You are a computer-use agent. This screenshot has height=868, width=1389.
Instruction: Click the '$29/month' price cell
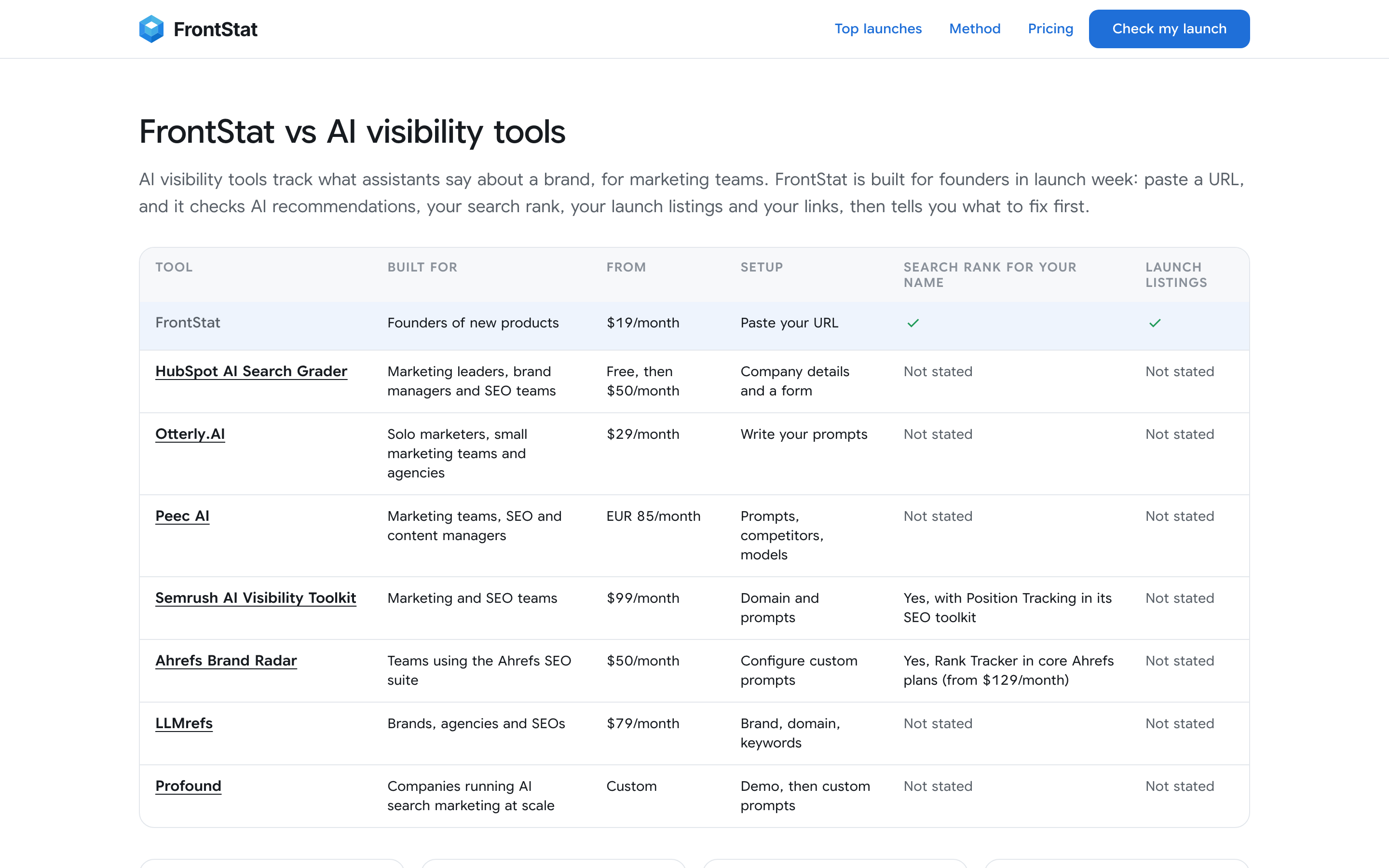(643, 434)
